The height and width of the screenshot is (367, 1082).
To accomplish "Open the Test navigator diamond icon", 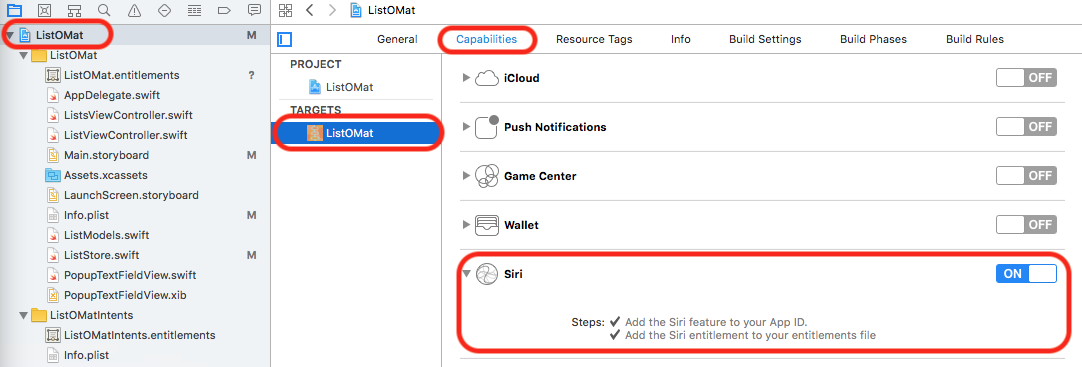I will tap(164, 10).
